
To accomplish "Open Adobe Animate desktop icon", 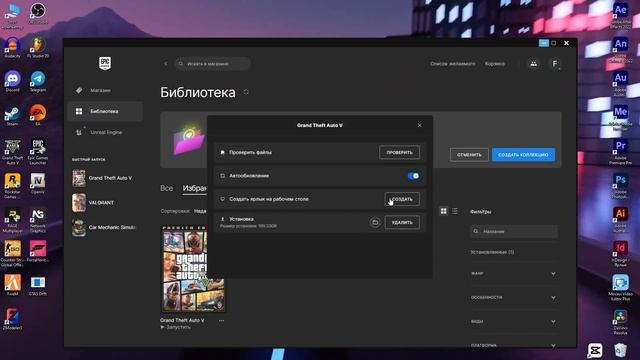I will point(620,49).
